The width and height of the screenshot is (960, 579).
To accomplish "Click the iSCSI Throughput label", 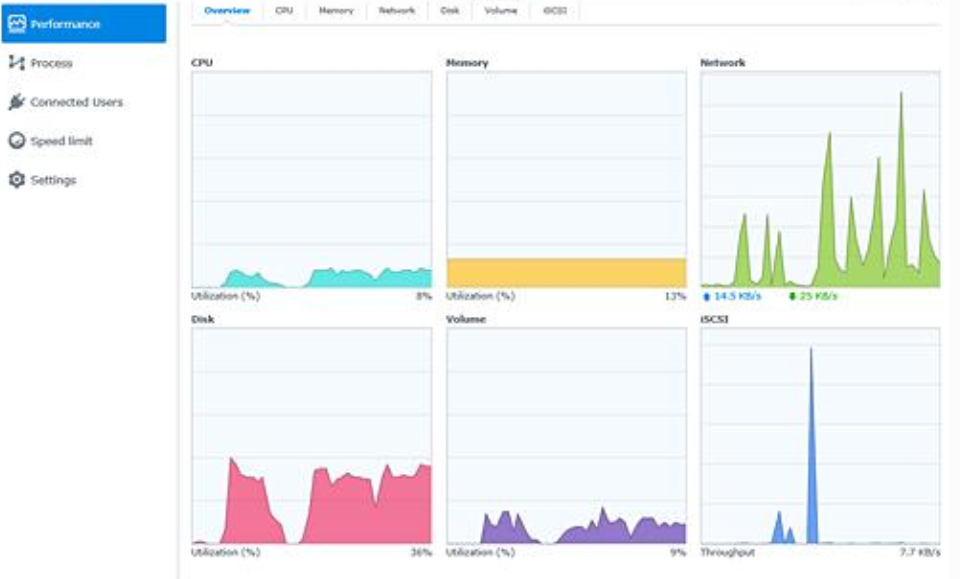I will 728,552.
